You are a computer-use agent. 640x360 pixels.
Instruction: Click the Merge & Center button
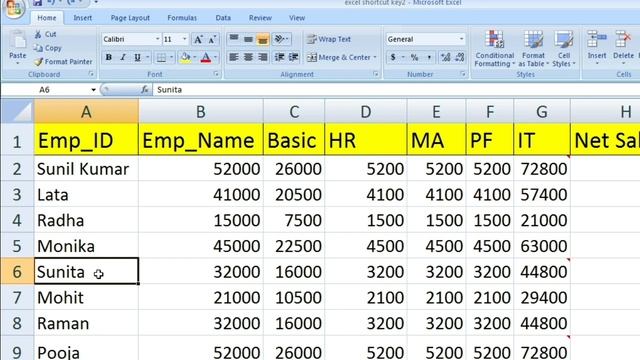tap(339, 58)
